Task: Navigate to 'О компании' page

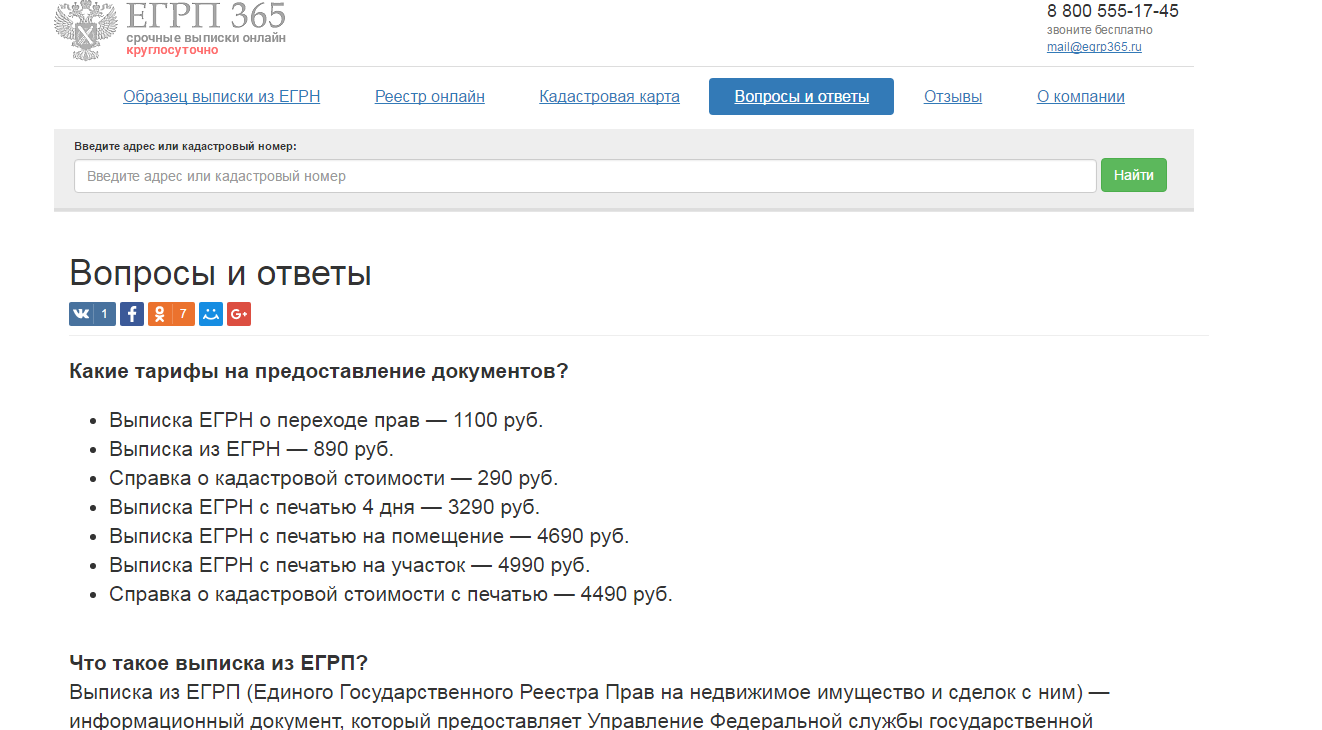Action: (x=1080, y=97)
